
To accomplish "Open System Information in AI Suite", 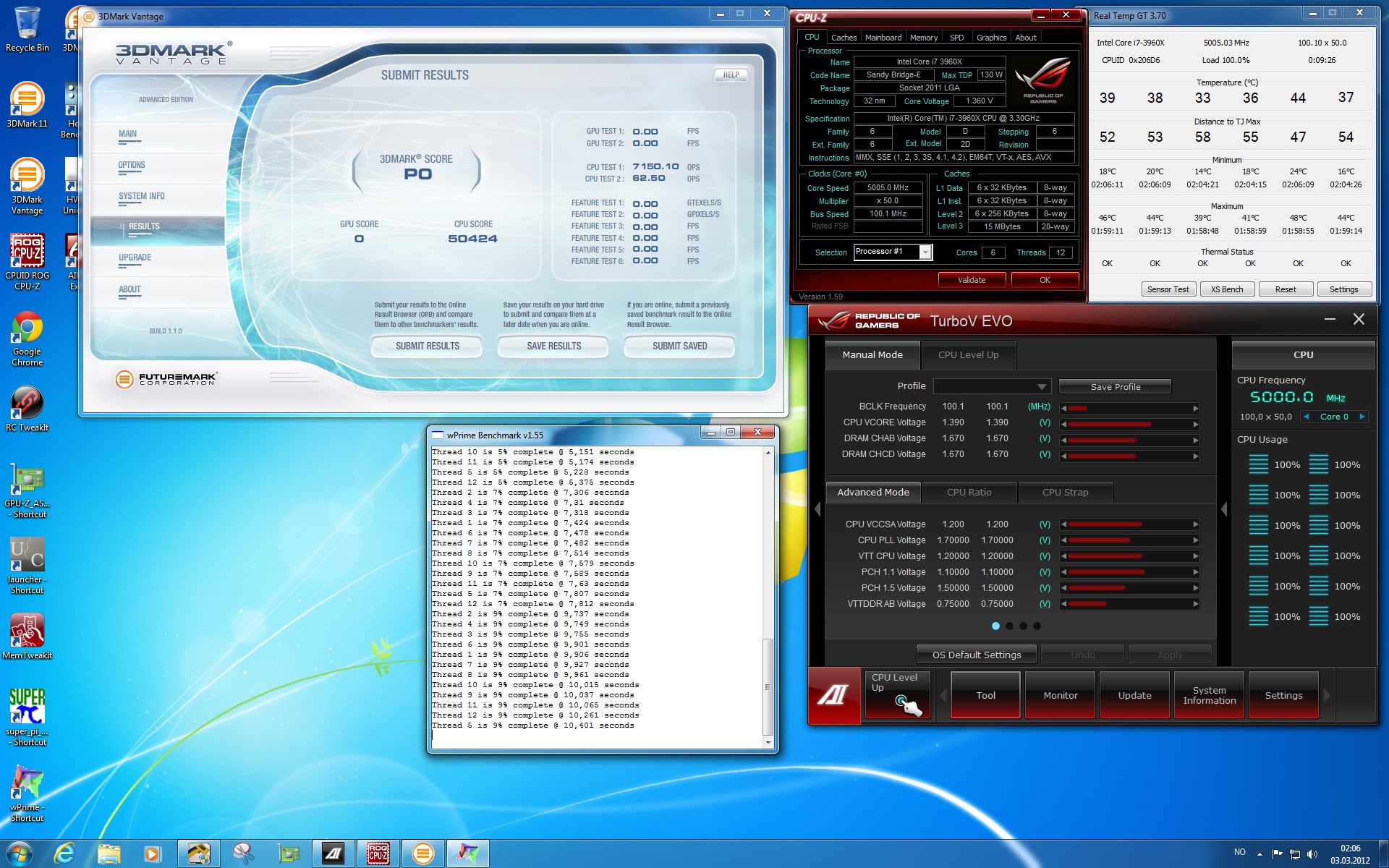I will [x=1209, y=695].
